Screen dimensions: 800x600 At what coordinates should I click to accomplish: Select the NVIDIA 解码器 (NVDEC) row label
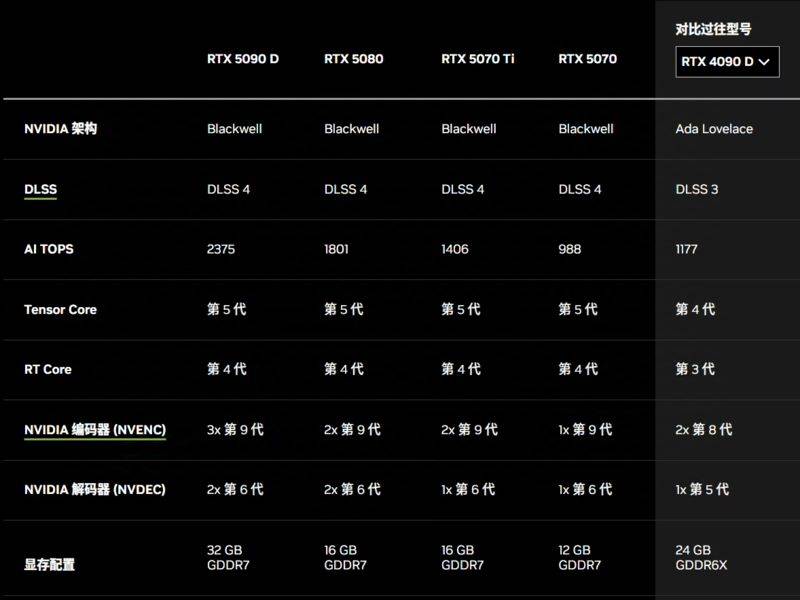click(95, 490)
